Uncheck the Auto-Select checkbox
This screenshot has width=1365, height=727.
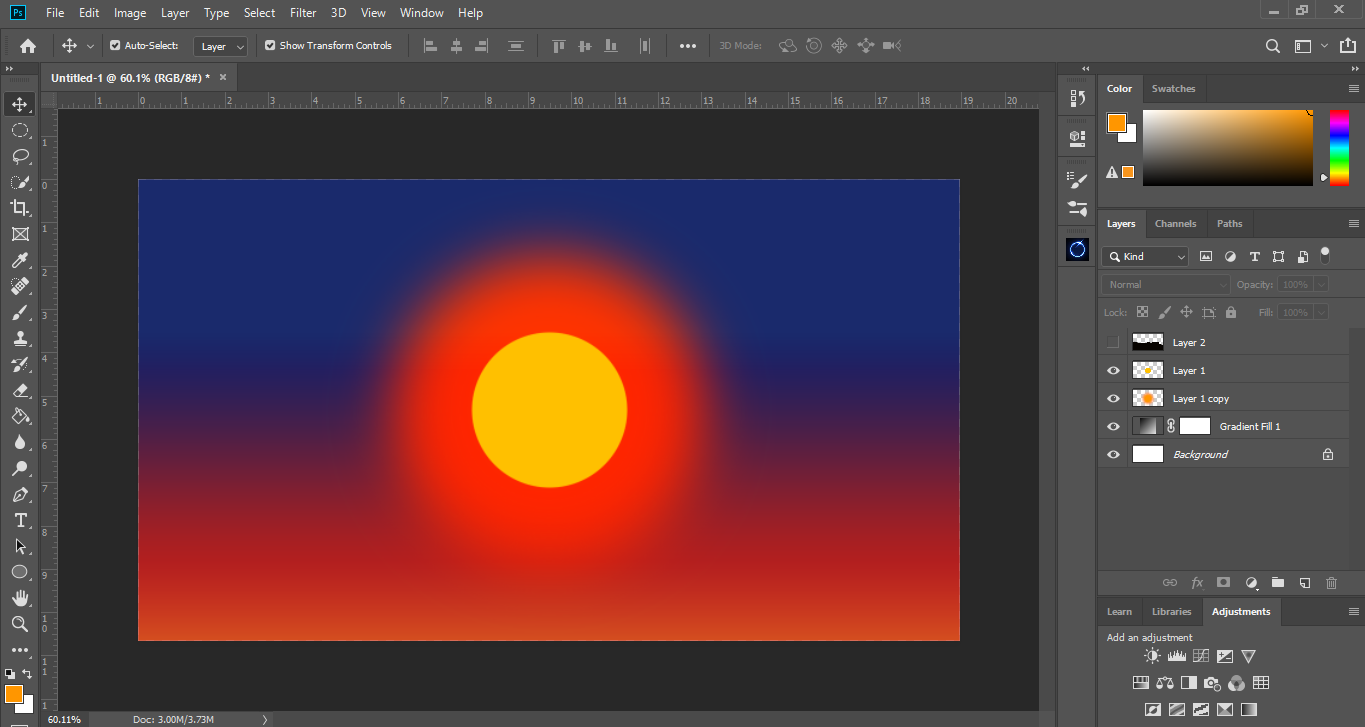(x=115, y=46)
